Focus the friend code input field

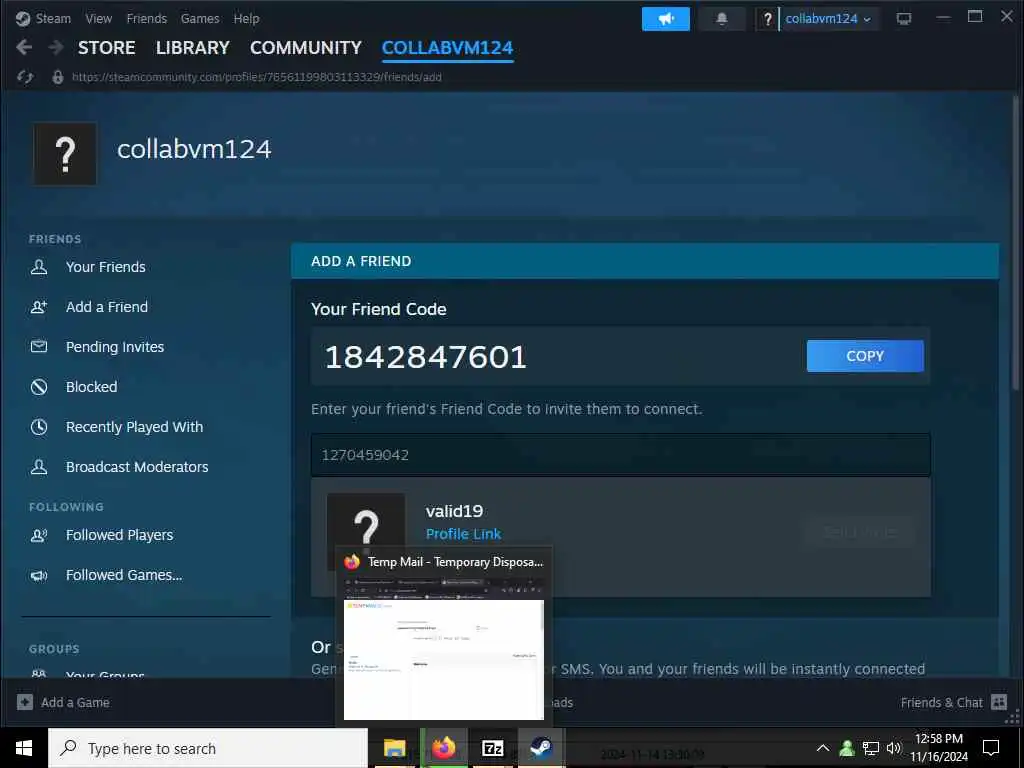point(620,455)
